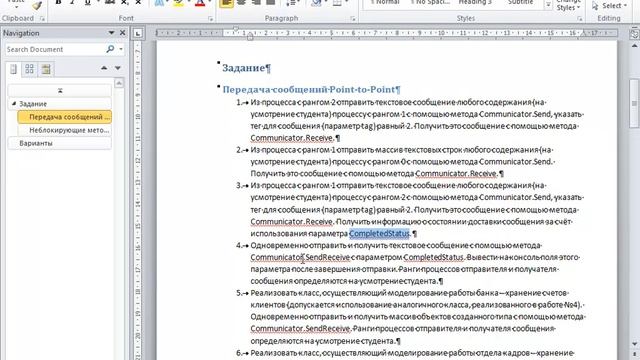Viewport: 640px width, 360px height.
Task: Open Styles pane launcher
Action: (580, 18)
